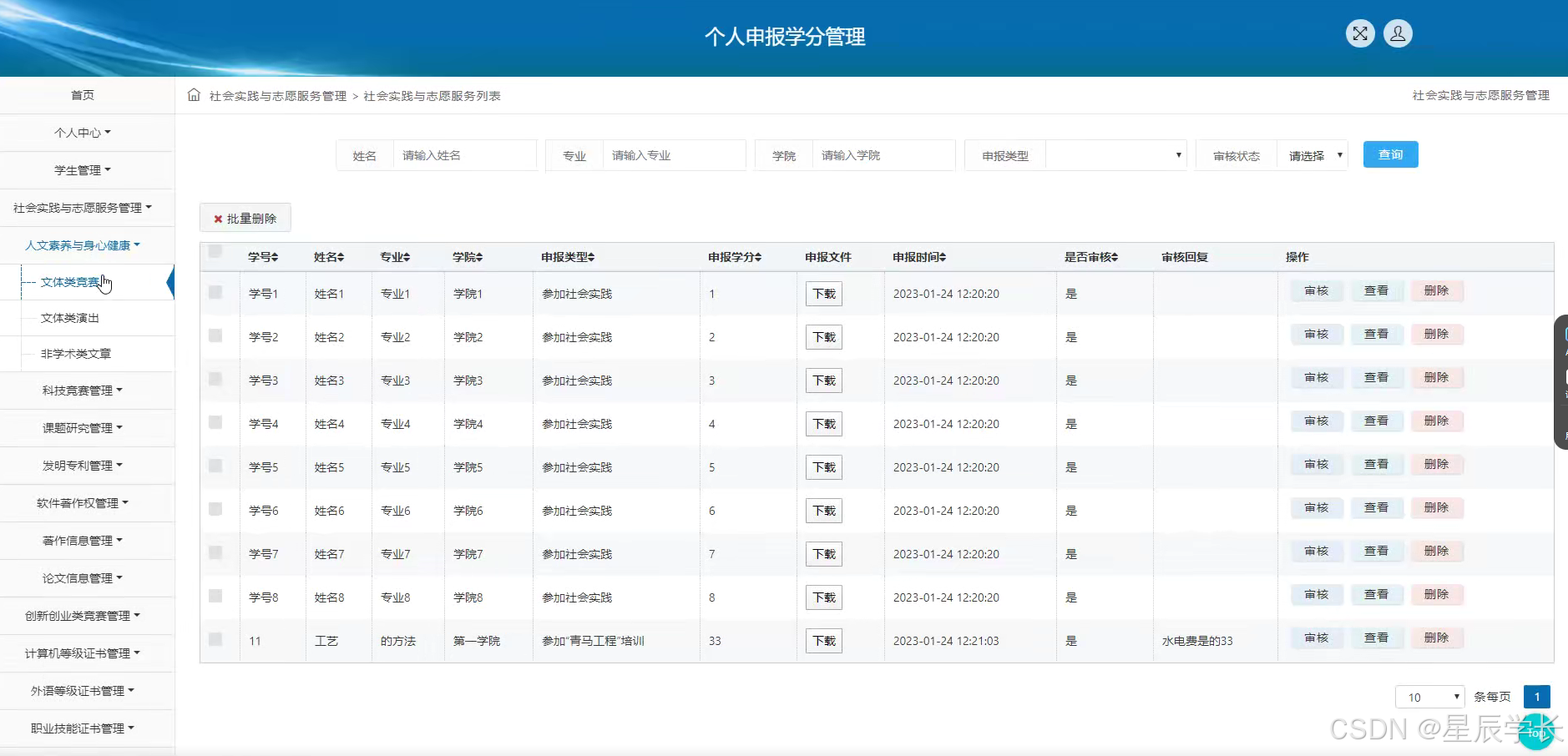
Task: Open the rows-per-page dropdown showing 10
Action: pos(1430,697)
